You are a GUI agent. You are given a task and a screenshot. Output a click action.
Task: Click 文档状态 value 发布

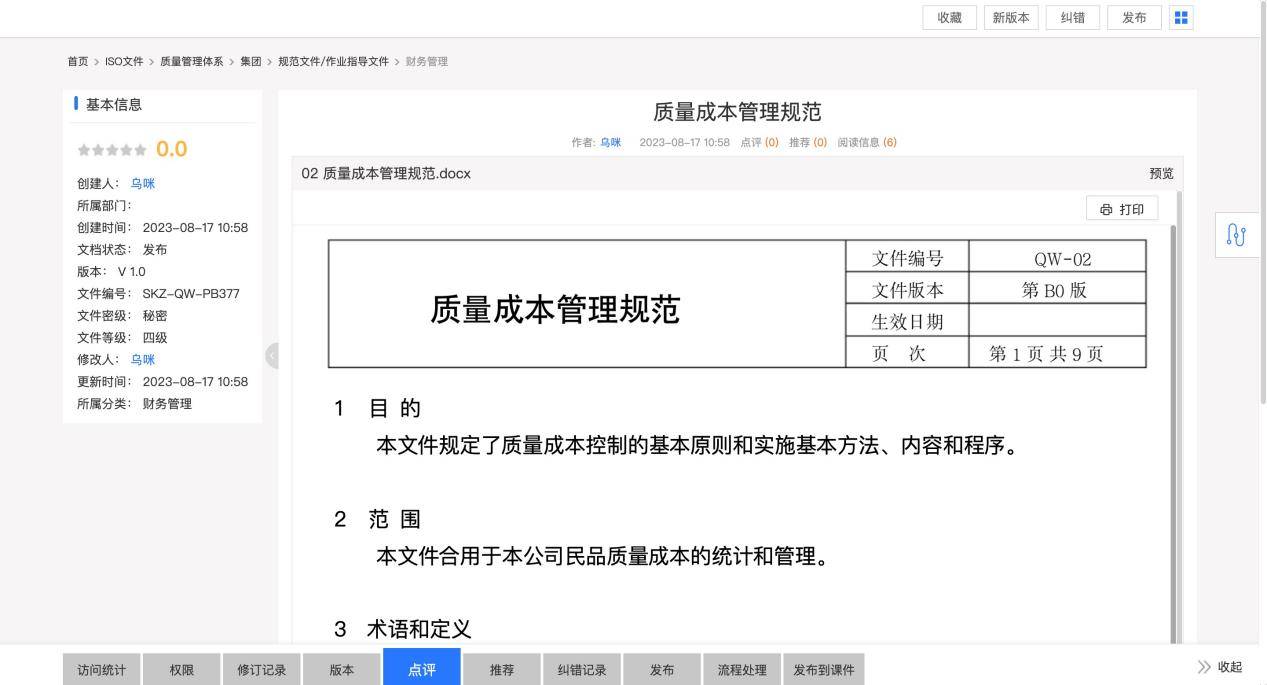point(155,250)
